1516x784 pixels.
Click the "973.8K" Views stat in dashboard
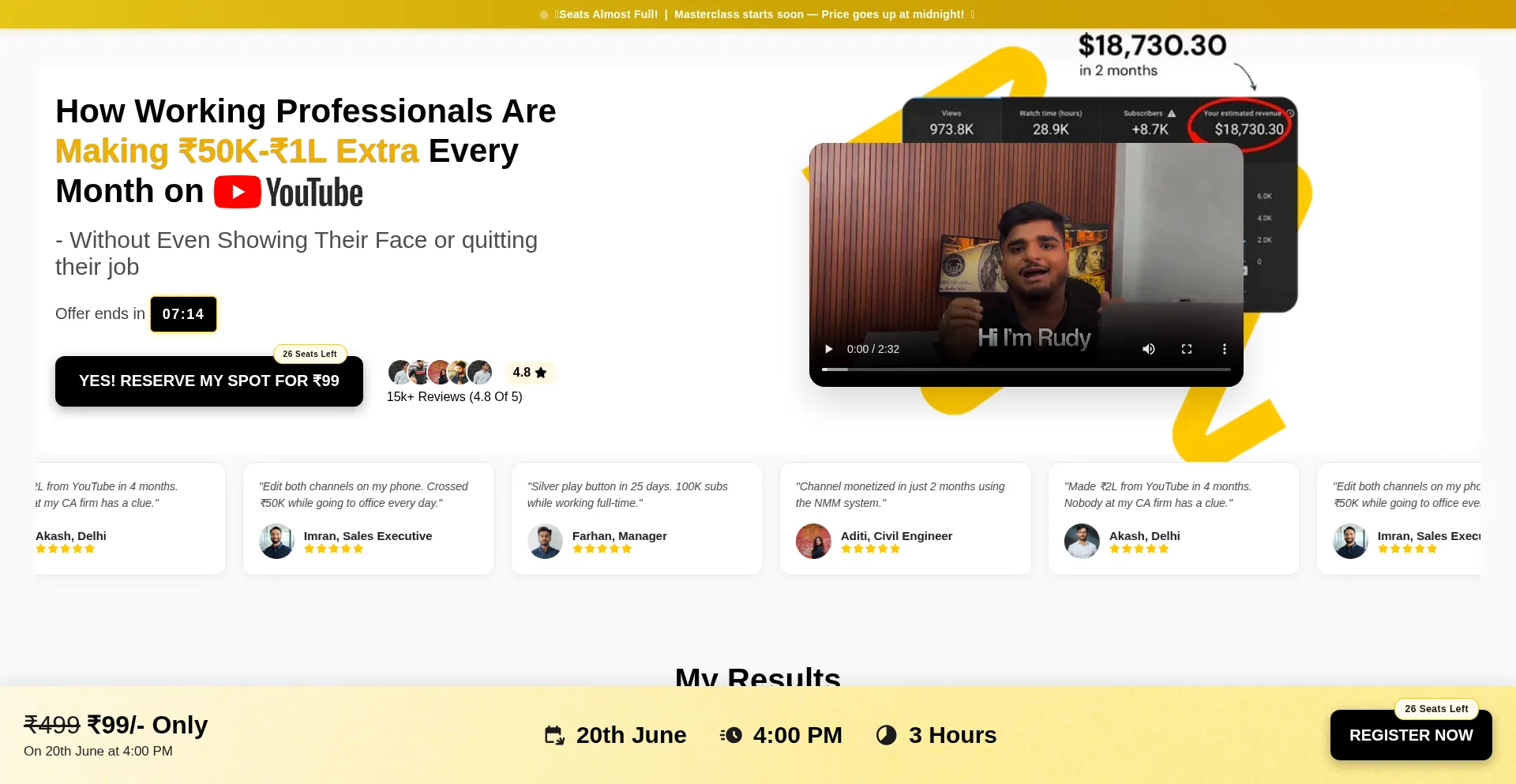(951, 129)
